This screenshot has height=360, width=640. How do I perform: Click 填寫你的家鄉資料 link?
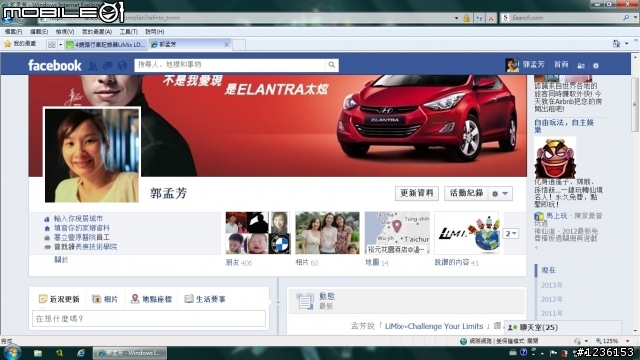pyautogui.click(x=82, y=228)
